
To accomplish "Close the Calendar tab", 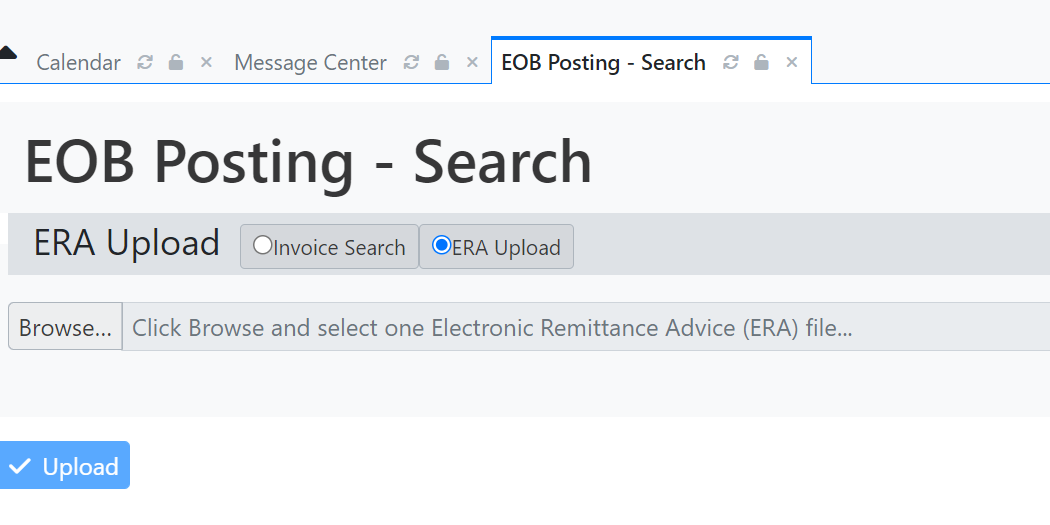I will click(x=206, y=63).
